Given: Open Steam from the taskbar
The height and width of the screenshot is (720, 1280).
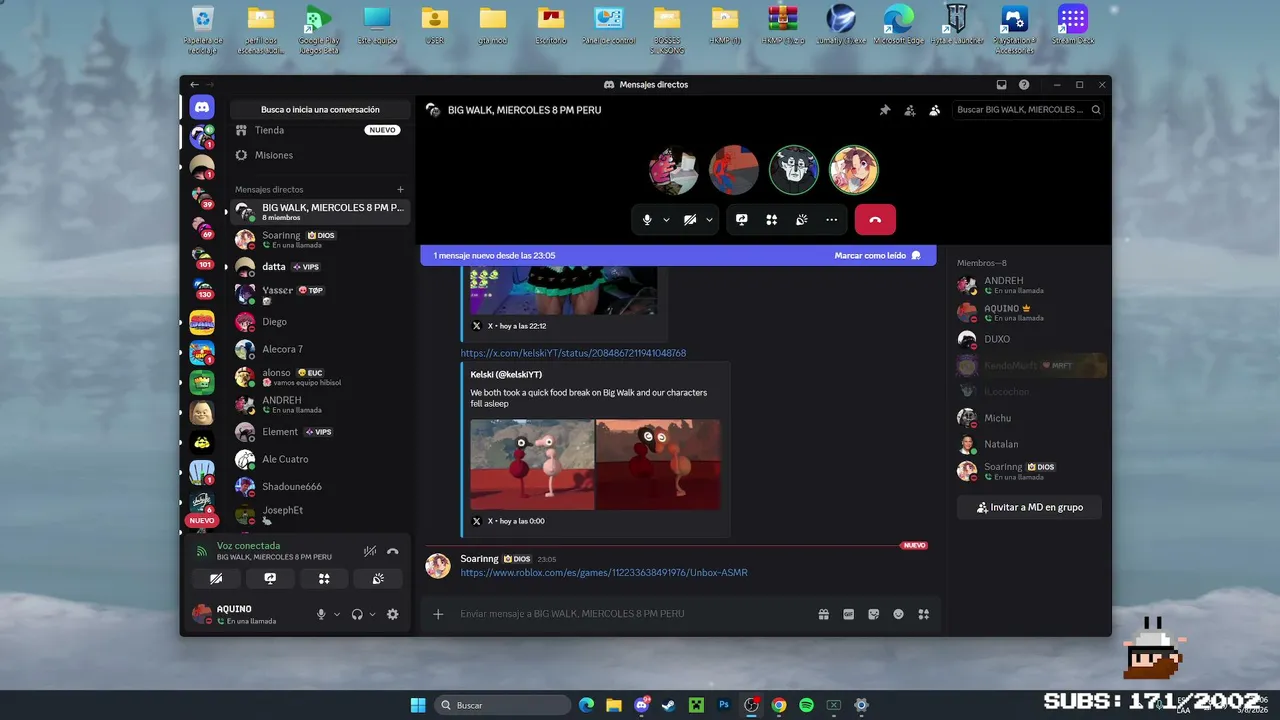Looking at the screenshot, I should [669, 705].
